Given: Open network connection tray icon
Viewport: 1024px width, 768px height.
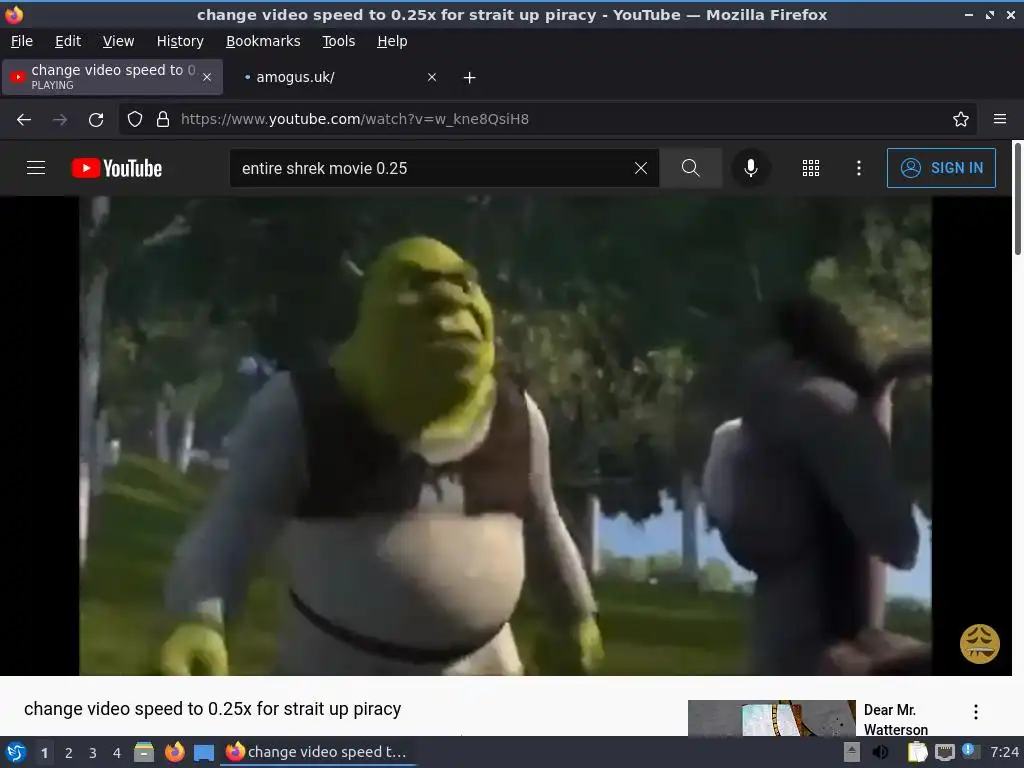Looking at the screenshot, I should pyautogui.click(x=944, y=753).
